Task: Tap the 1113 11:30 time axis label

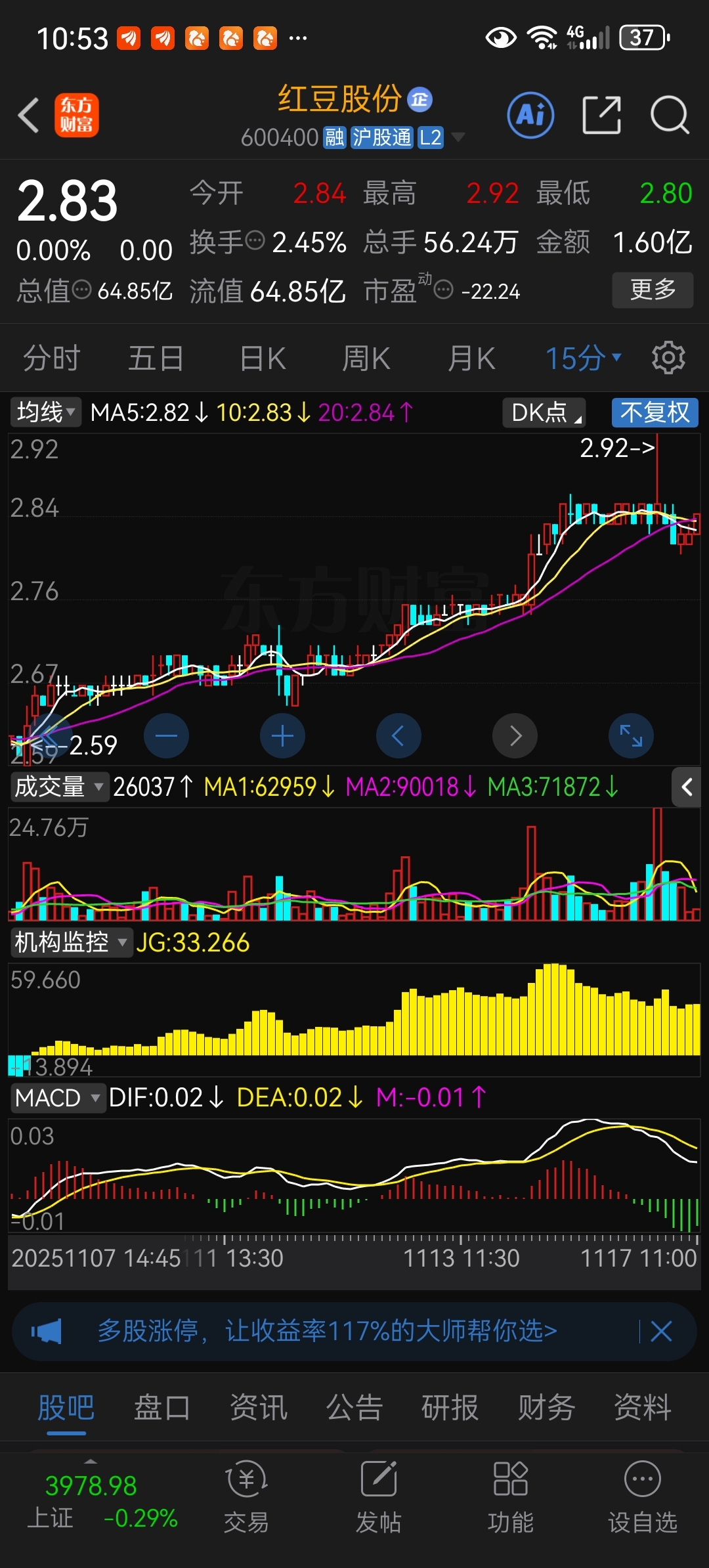Action: pos(461,1258)
